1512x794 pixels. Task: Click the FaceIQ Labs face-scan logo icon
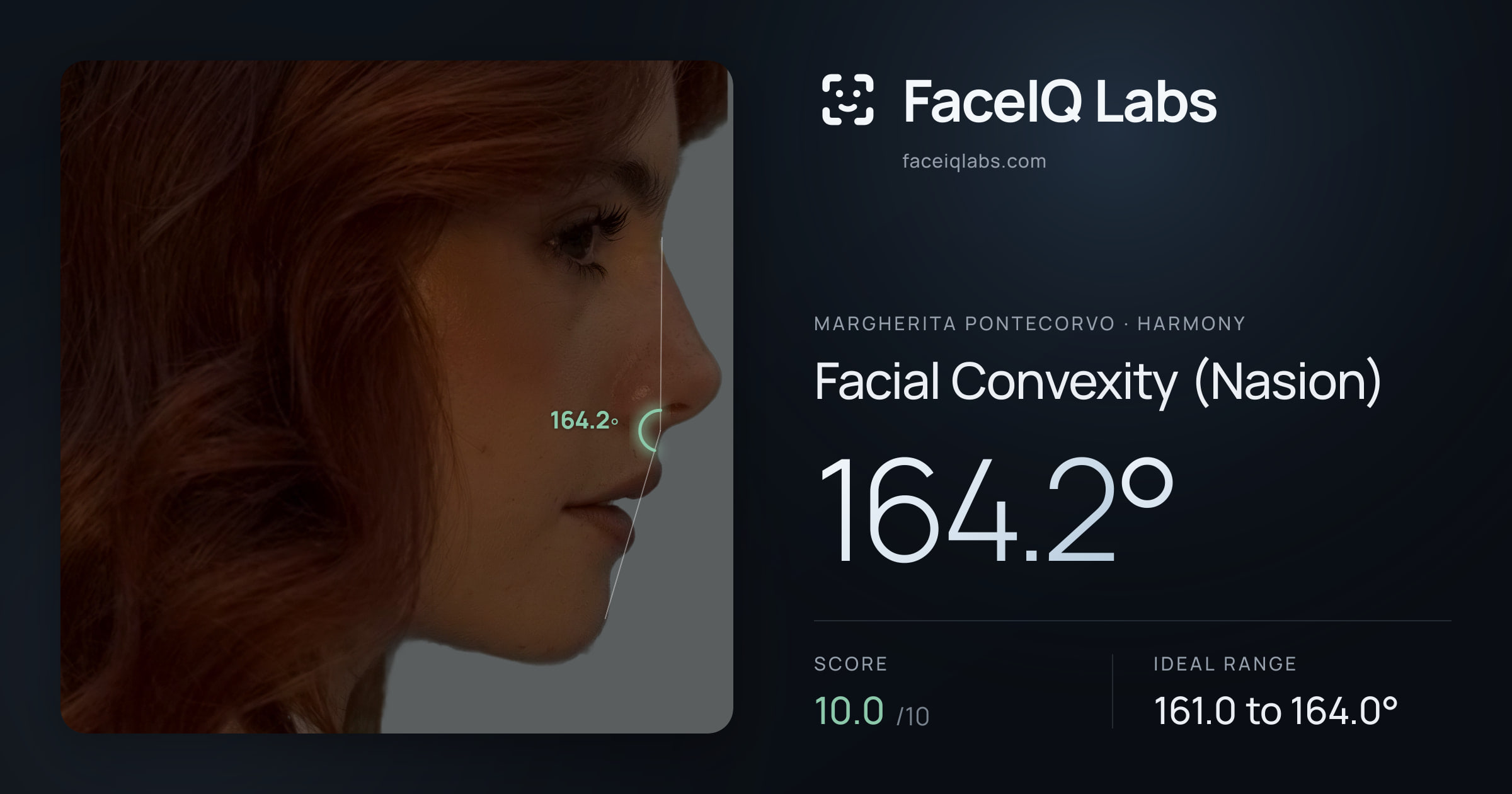click(x=847, y=100)
